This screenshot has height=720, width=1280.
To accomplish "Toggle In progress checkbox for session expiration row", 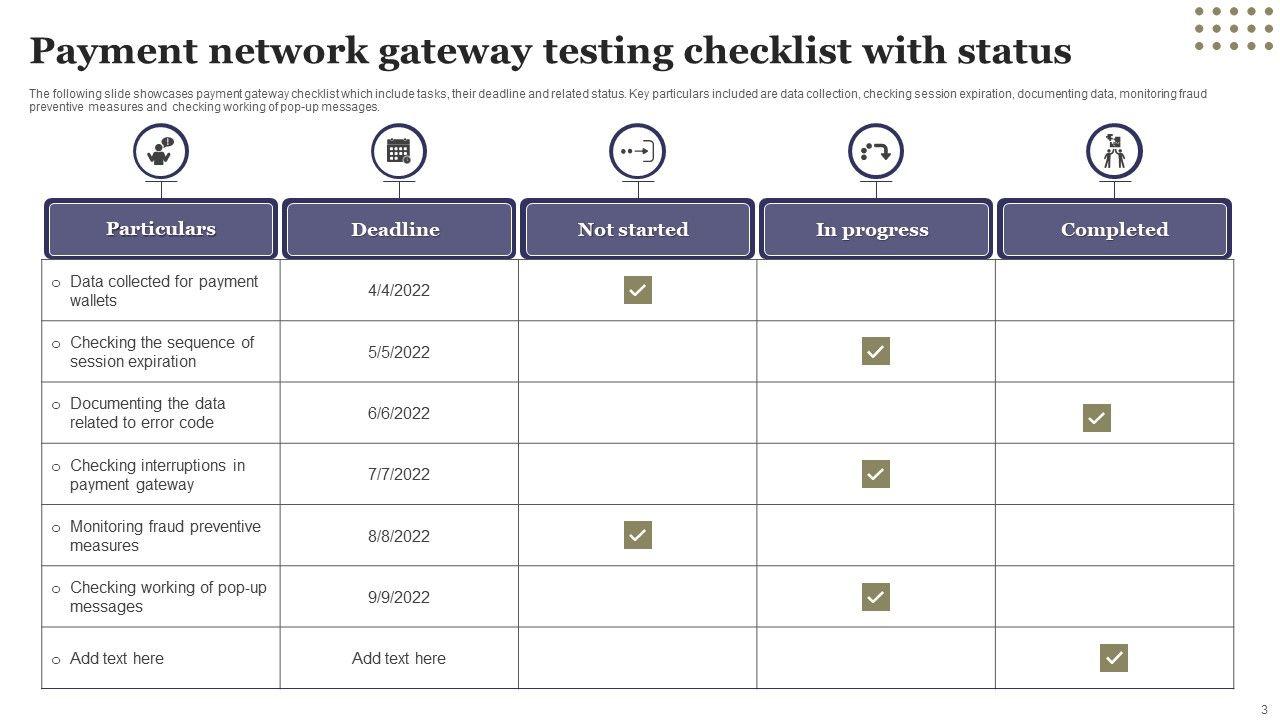I will (x=876, y=351).
